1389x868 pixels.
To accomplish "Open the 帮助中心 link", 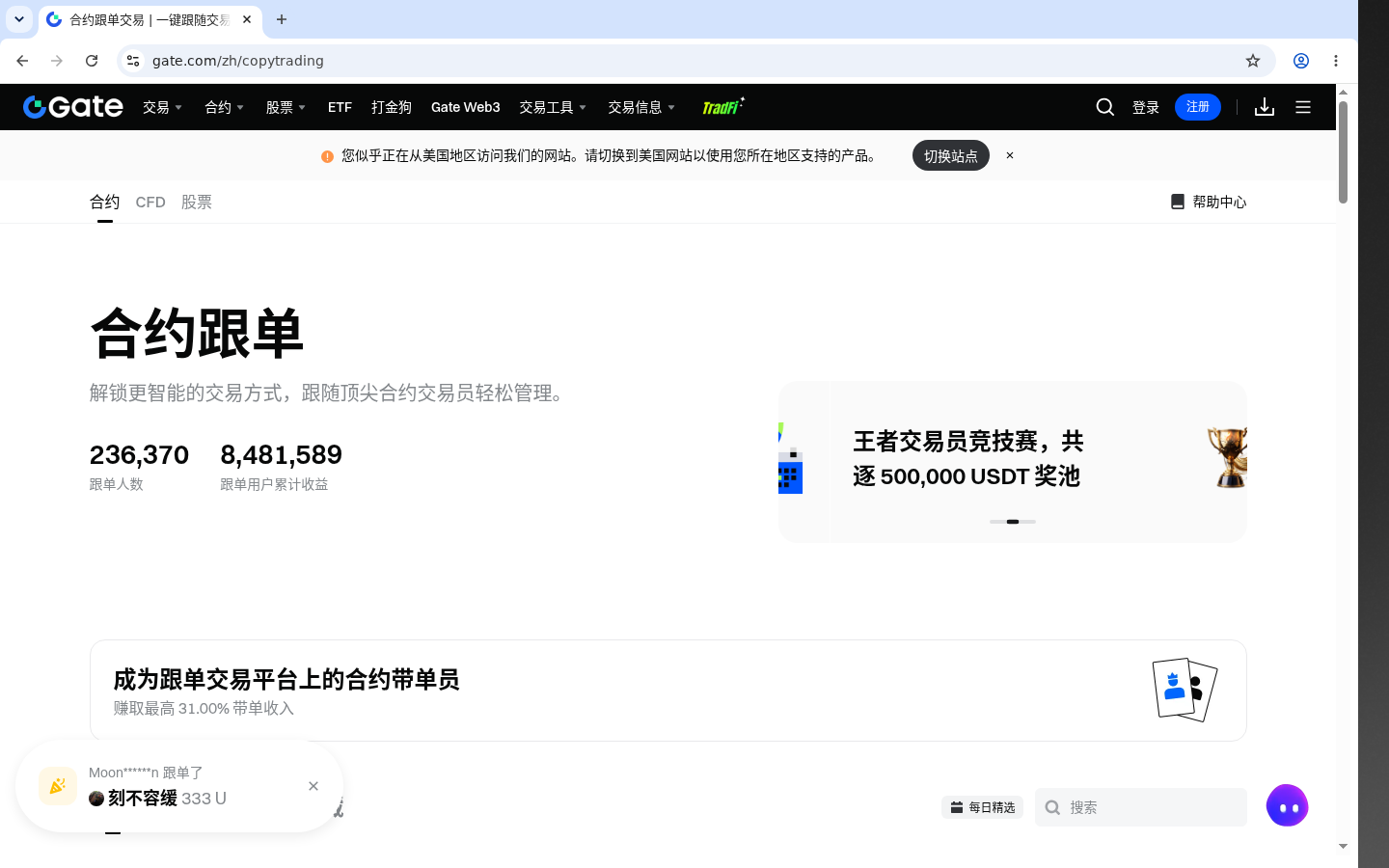I will [1219, 202].
